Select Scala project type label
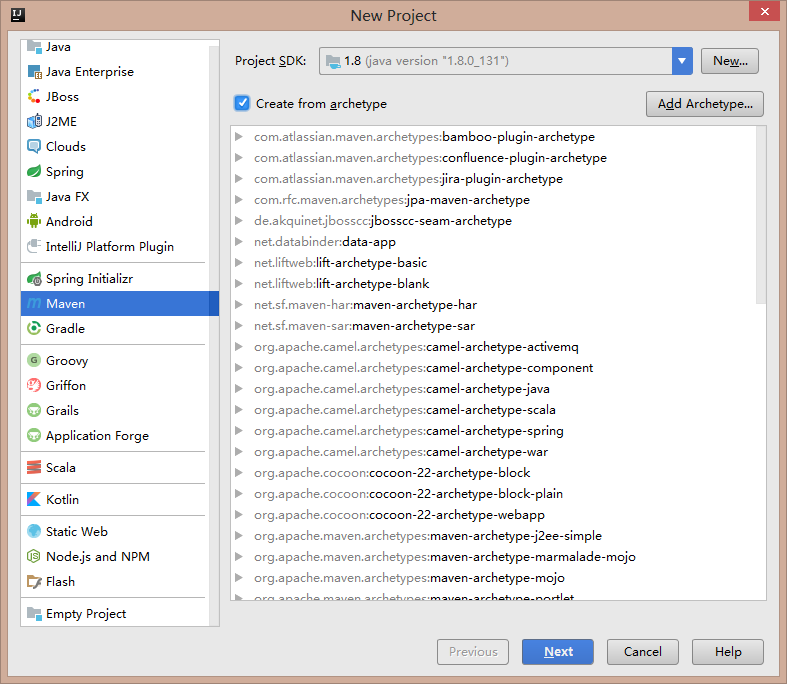Viewport: 787px width, 684px height. pos(61,468)
